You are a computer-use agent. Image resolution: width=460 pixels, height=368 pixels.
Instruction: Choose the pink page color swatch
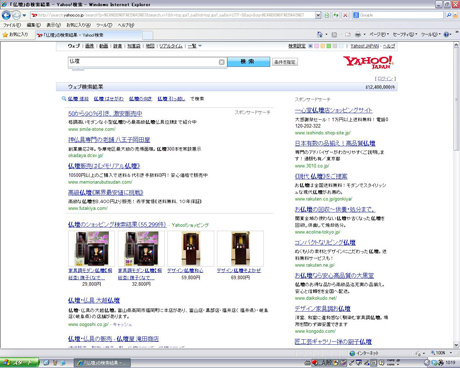tap(316, 46)
